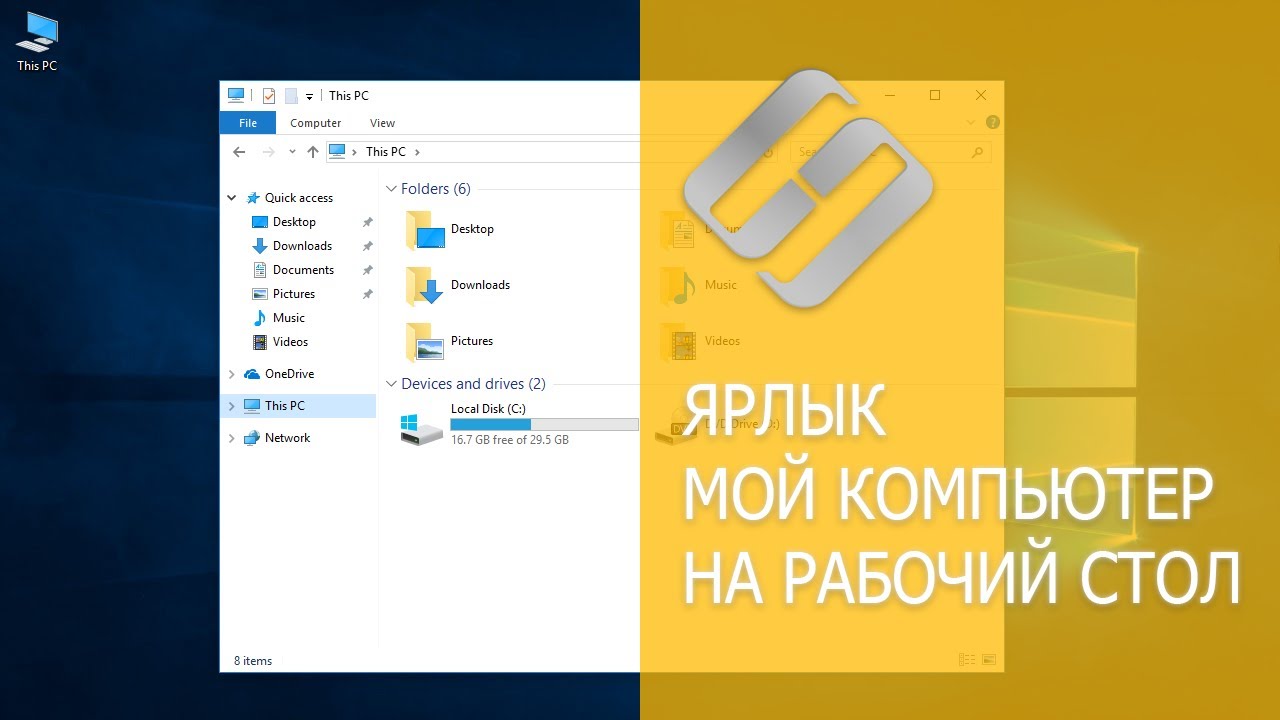Select the Pictures folder icon in Folders
Image resolution: width=1280 pixels, height=720 pixels.
click(425, 342)
